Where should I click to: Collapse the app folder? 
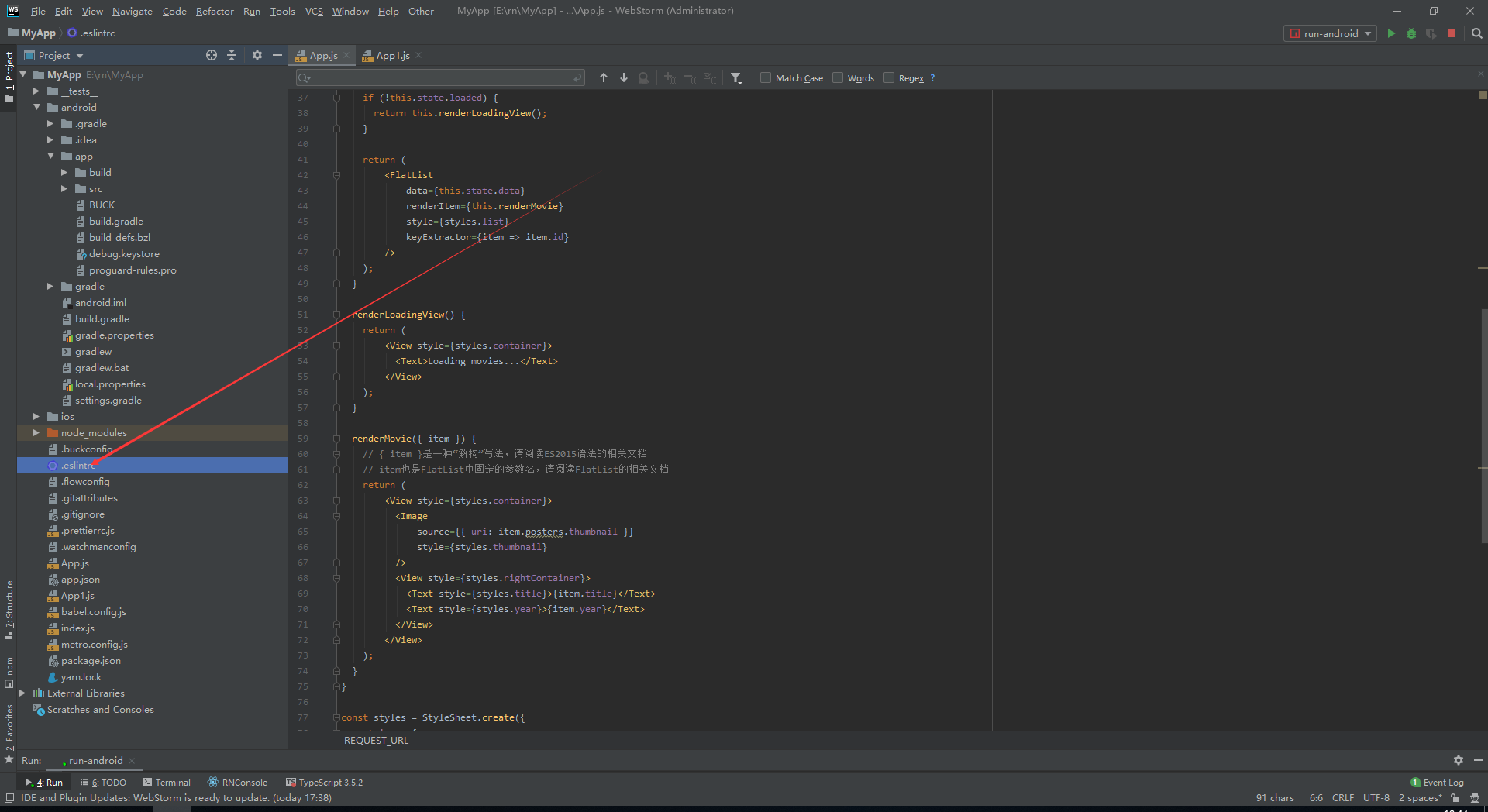[50, 156]
